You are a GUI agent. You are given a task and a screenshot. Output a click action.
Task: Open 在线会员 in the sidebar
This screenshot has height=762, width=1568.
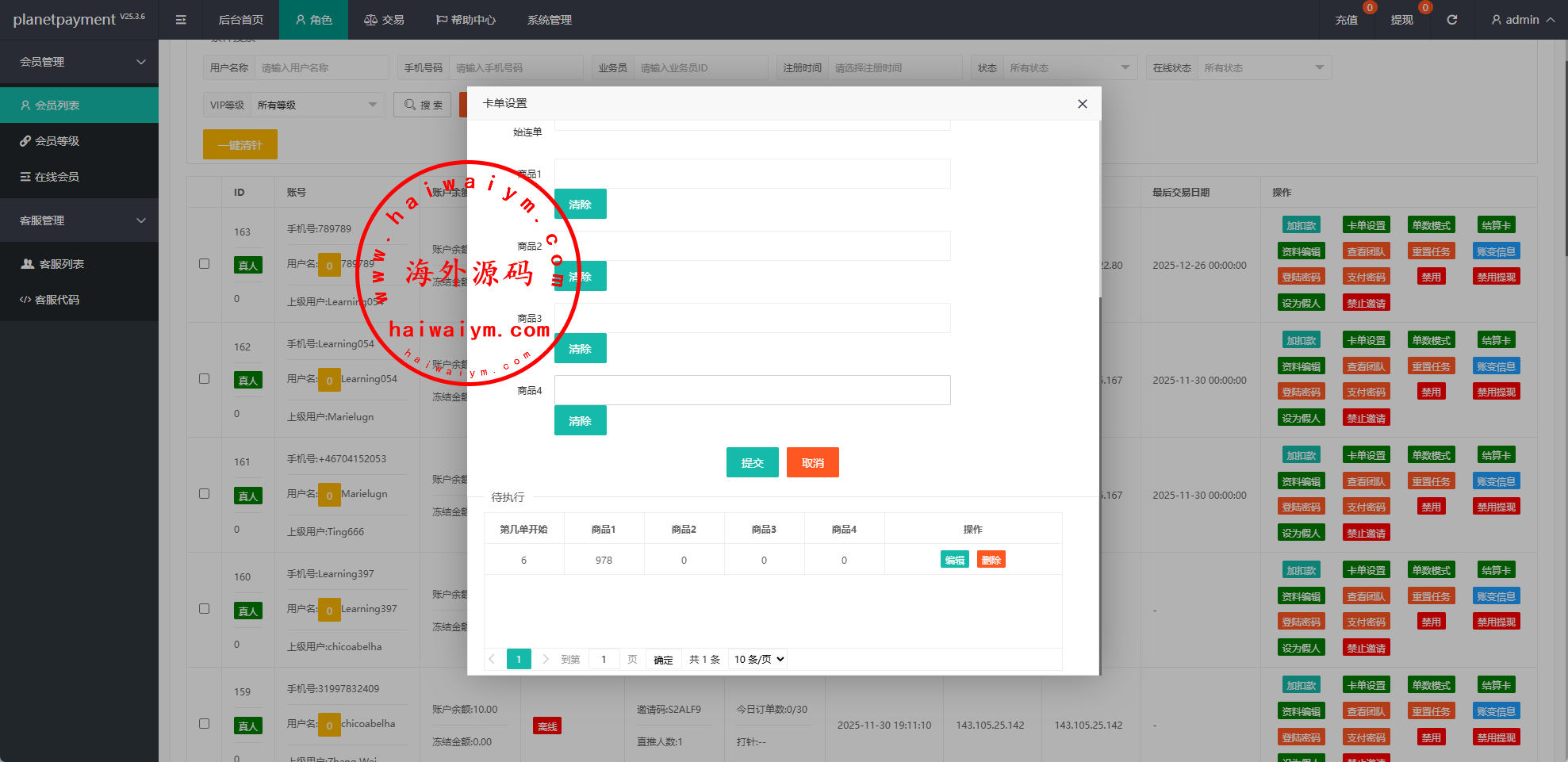[57, 177]
